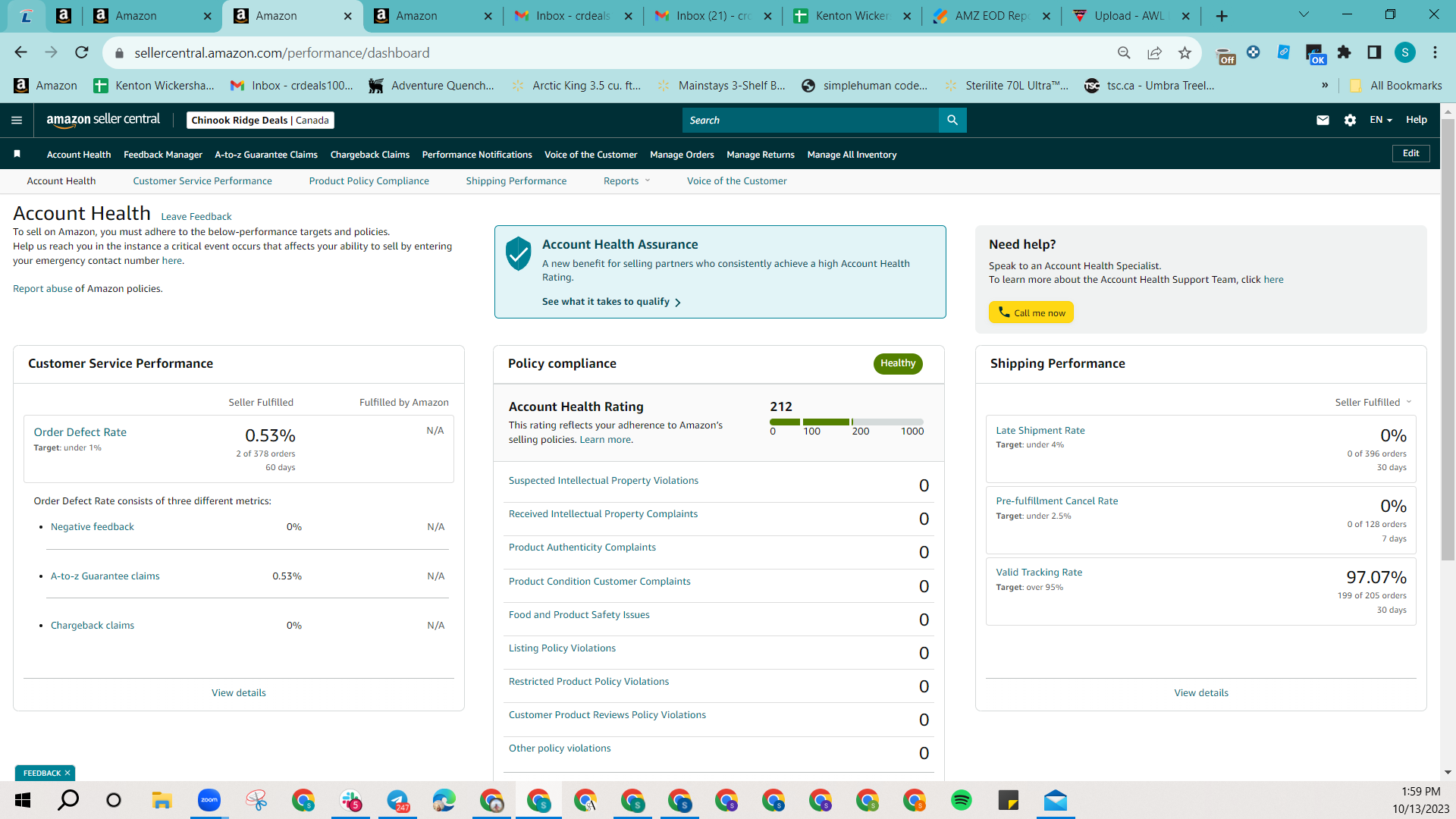Expand the Reports dropdown
1456x819 pixels.
627,180
